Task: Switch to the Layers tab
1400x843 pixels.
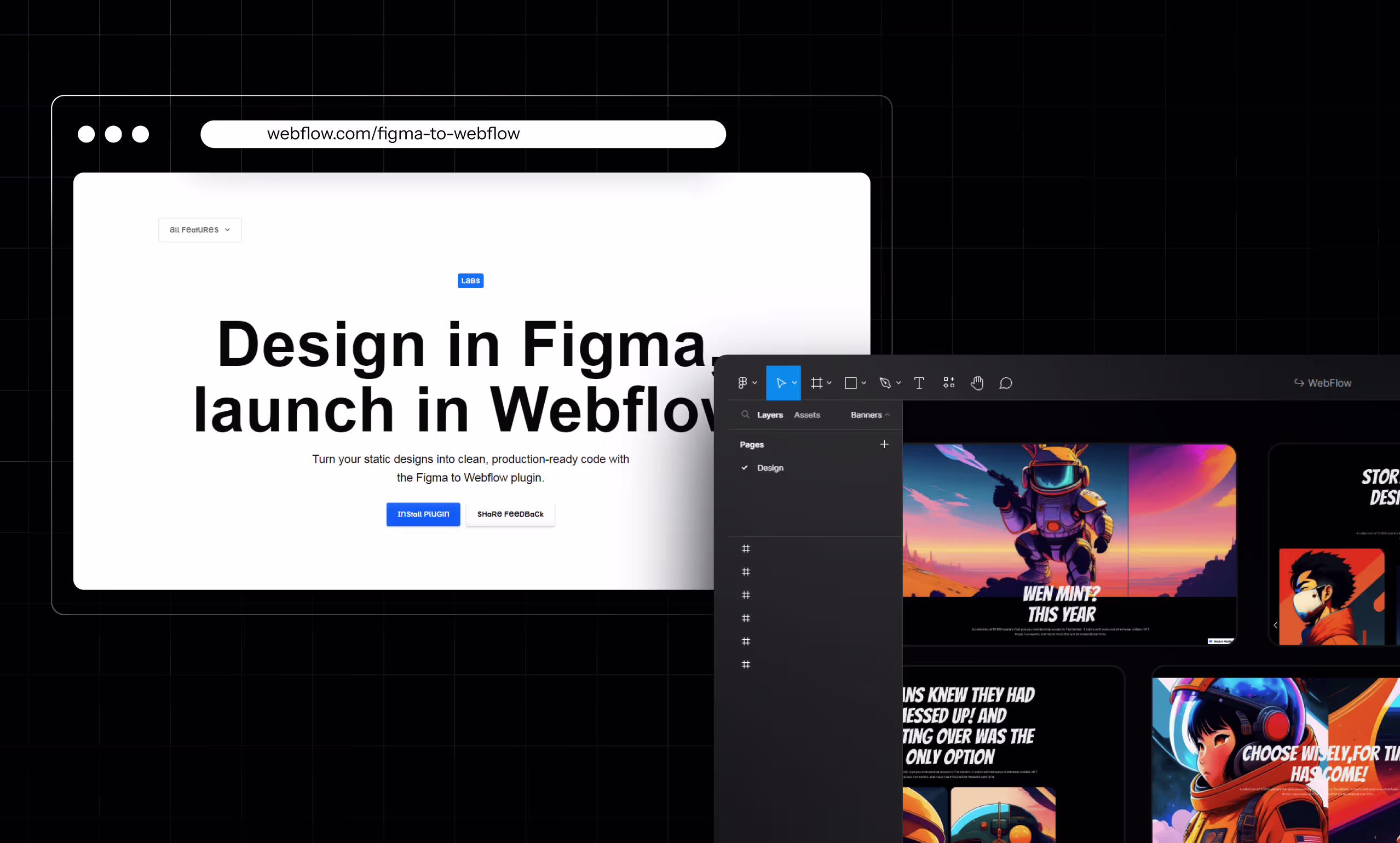Action: point(770,415)
